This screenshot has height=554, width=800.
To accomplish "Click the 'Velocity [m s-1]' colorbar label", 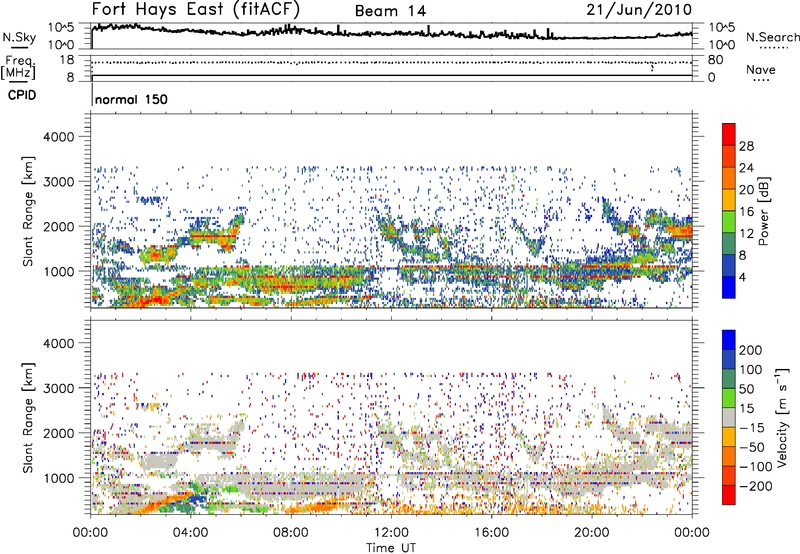I will coord(782,417).
